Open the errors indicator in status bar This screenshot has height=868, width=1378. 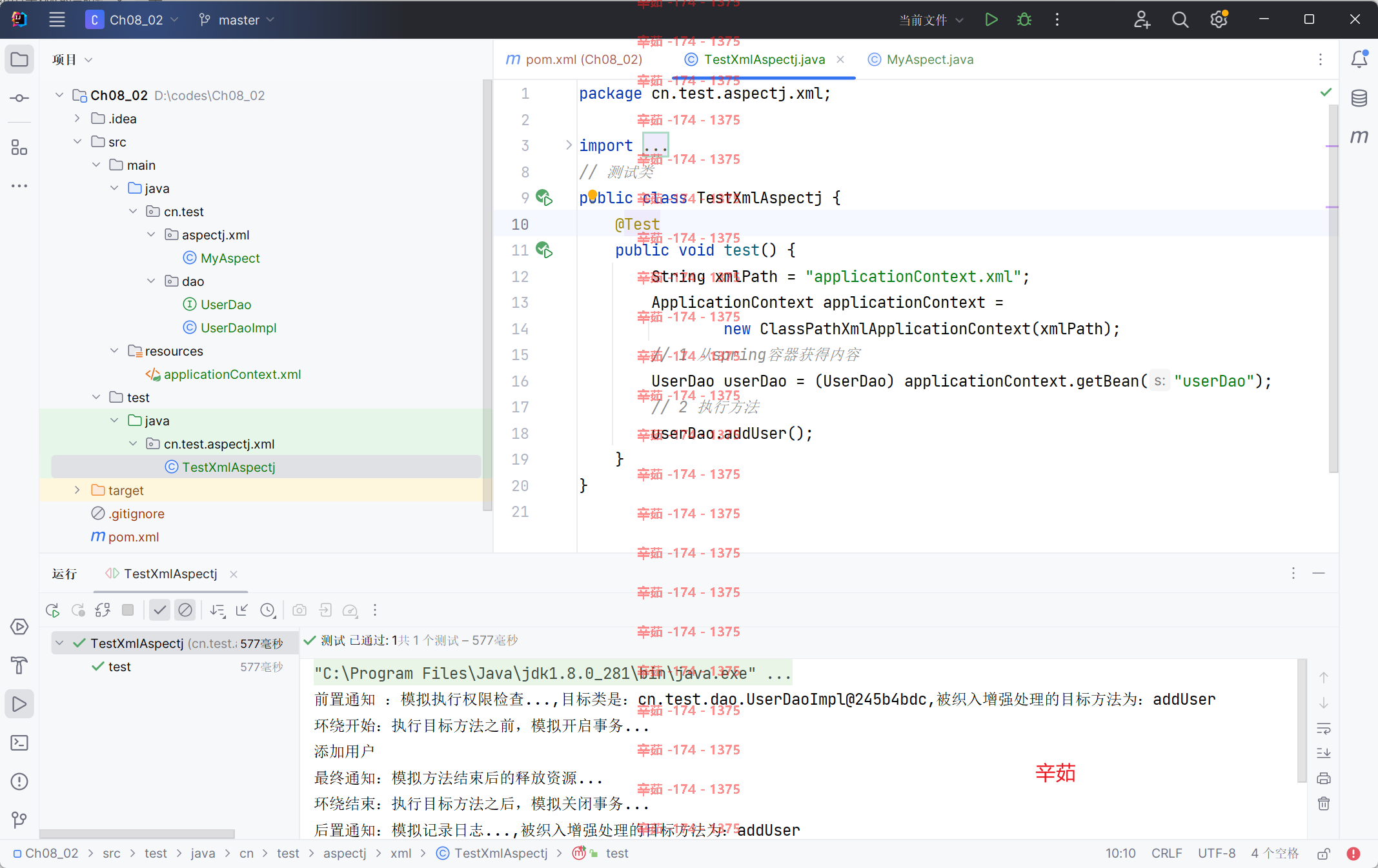click(x=1353, y=853)
